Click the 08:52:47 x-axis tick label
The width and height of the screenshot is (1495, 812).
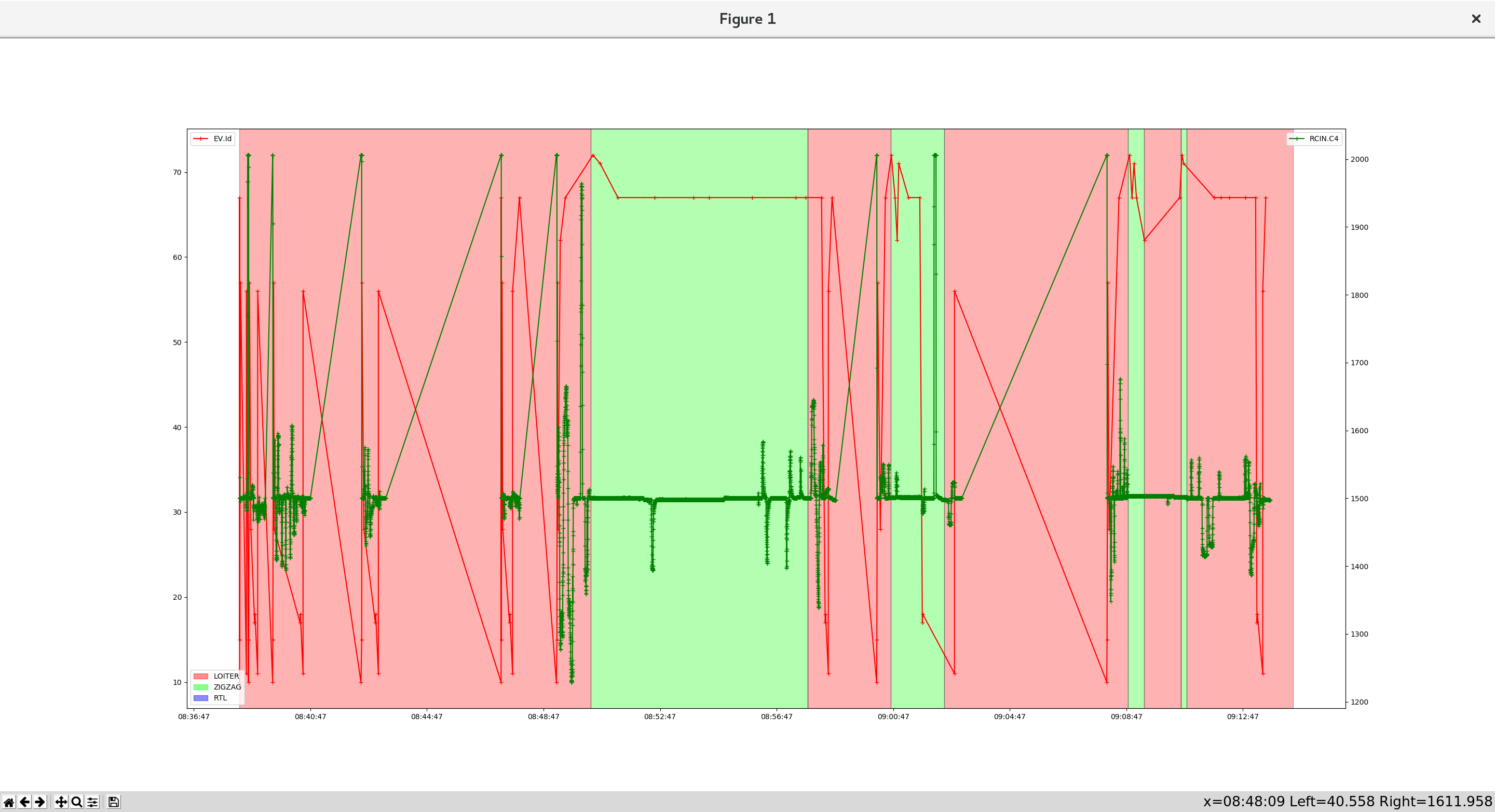[x=660, y=717]
